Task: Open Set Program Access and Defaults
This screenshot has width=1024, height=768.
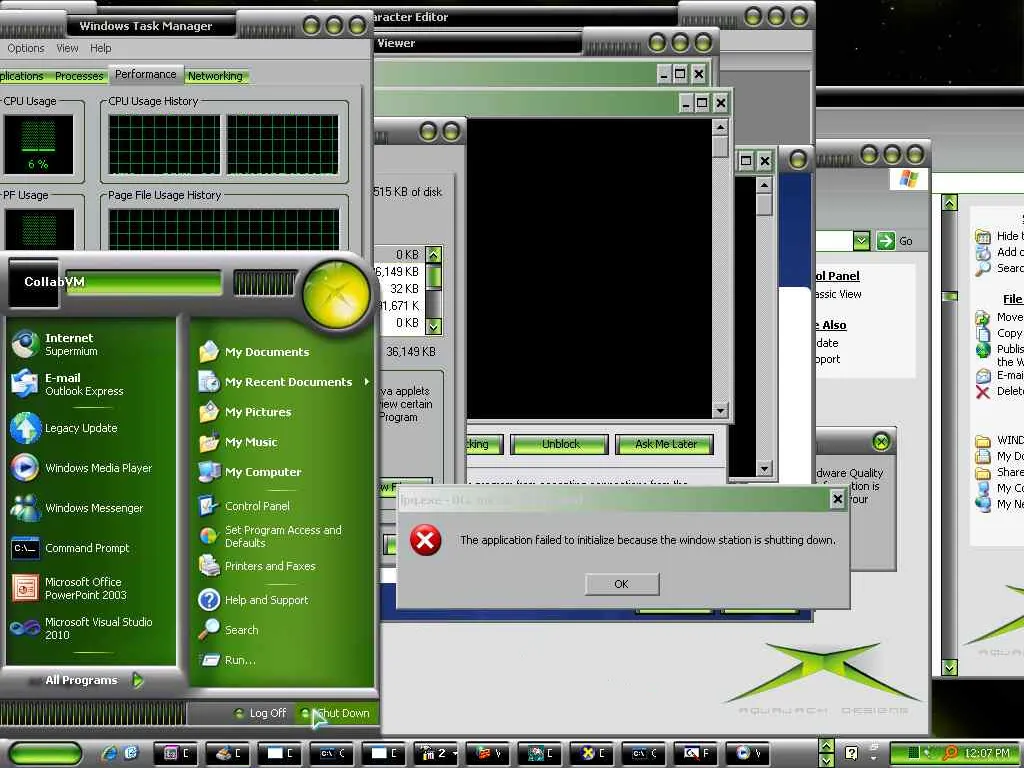Action: pos(283,536)
